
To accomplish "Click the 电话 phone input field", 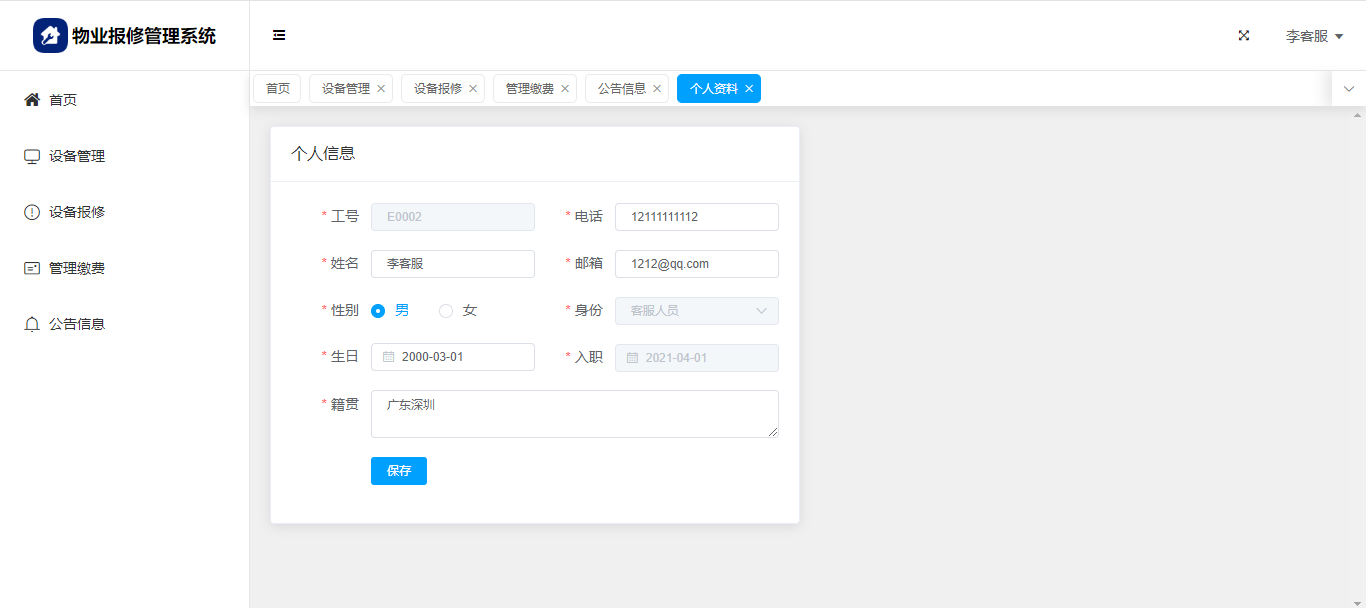I will 696,217.
